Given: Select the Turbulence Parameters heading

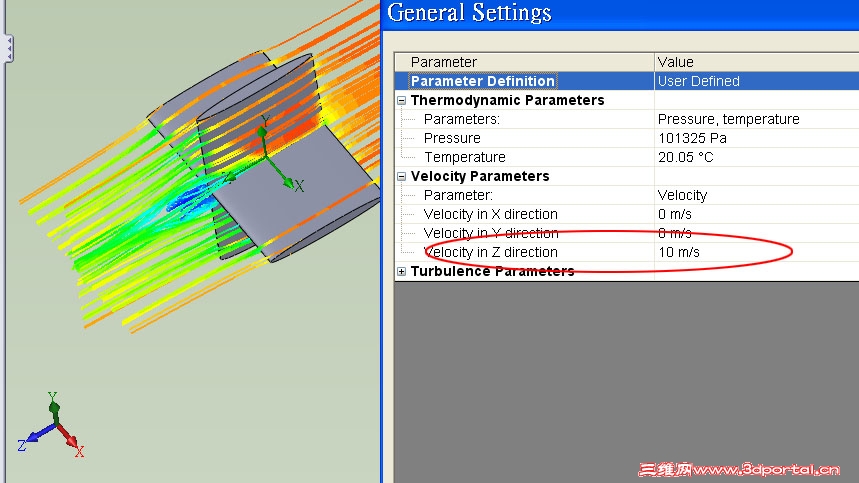Looking at the screenshot, I should (493, 272).
